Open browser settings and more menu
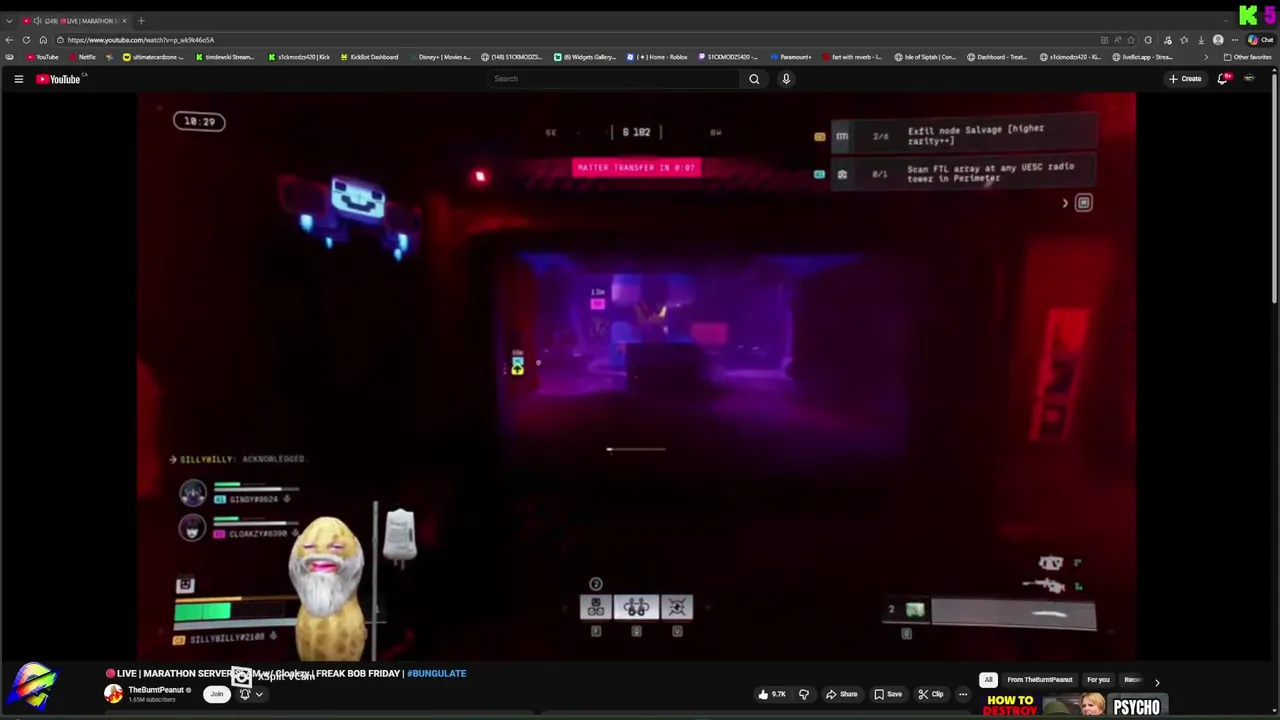 [x=1236, y=40]
